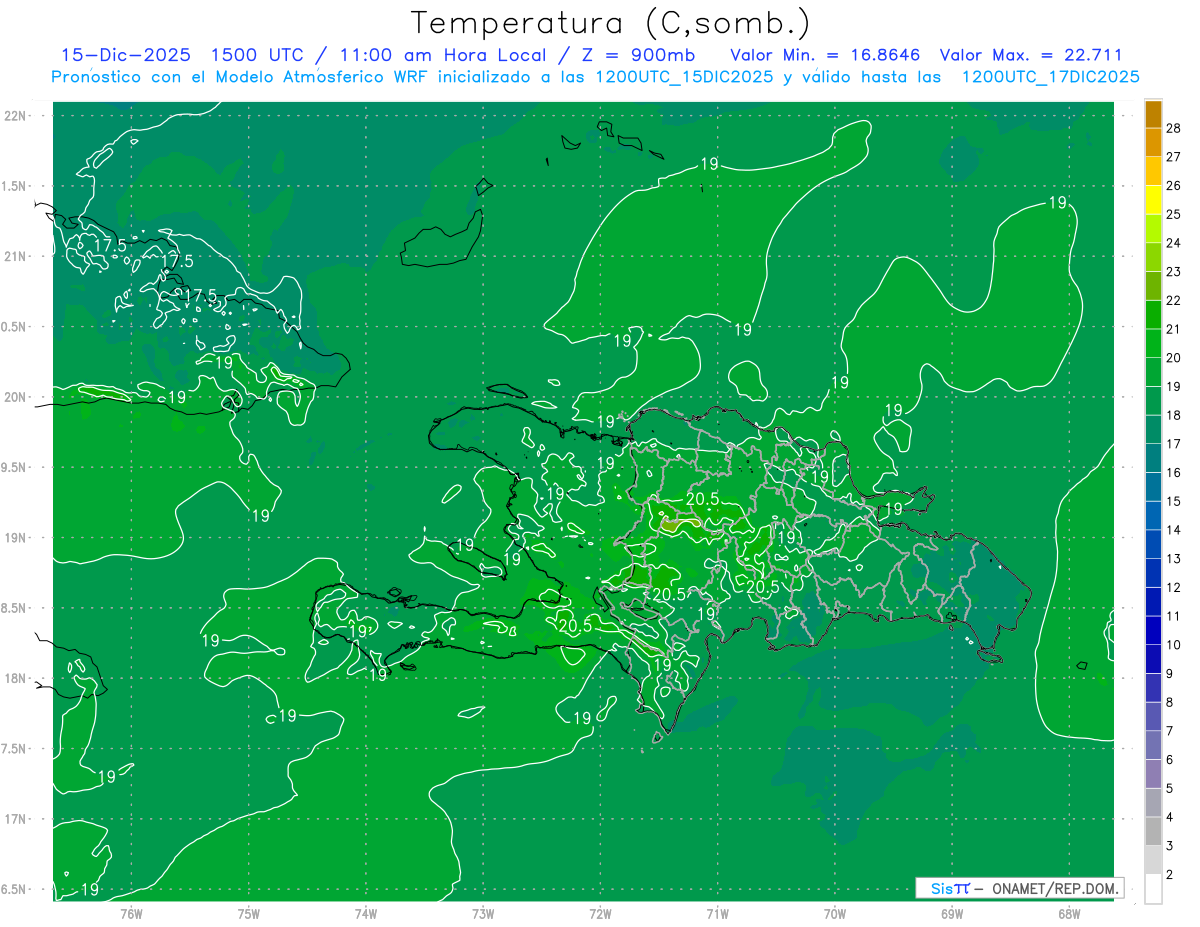Click the "72W" longitude axis label

coord(600,914)
